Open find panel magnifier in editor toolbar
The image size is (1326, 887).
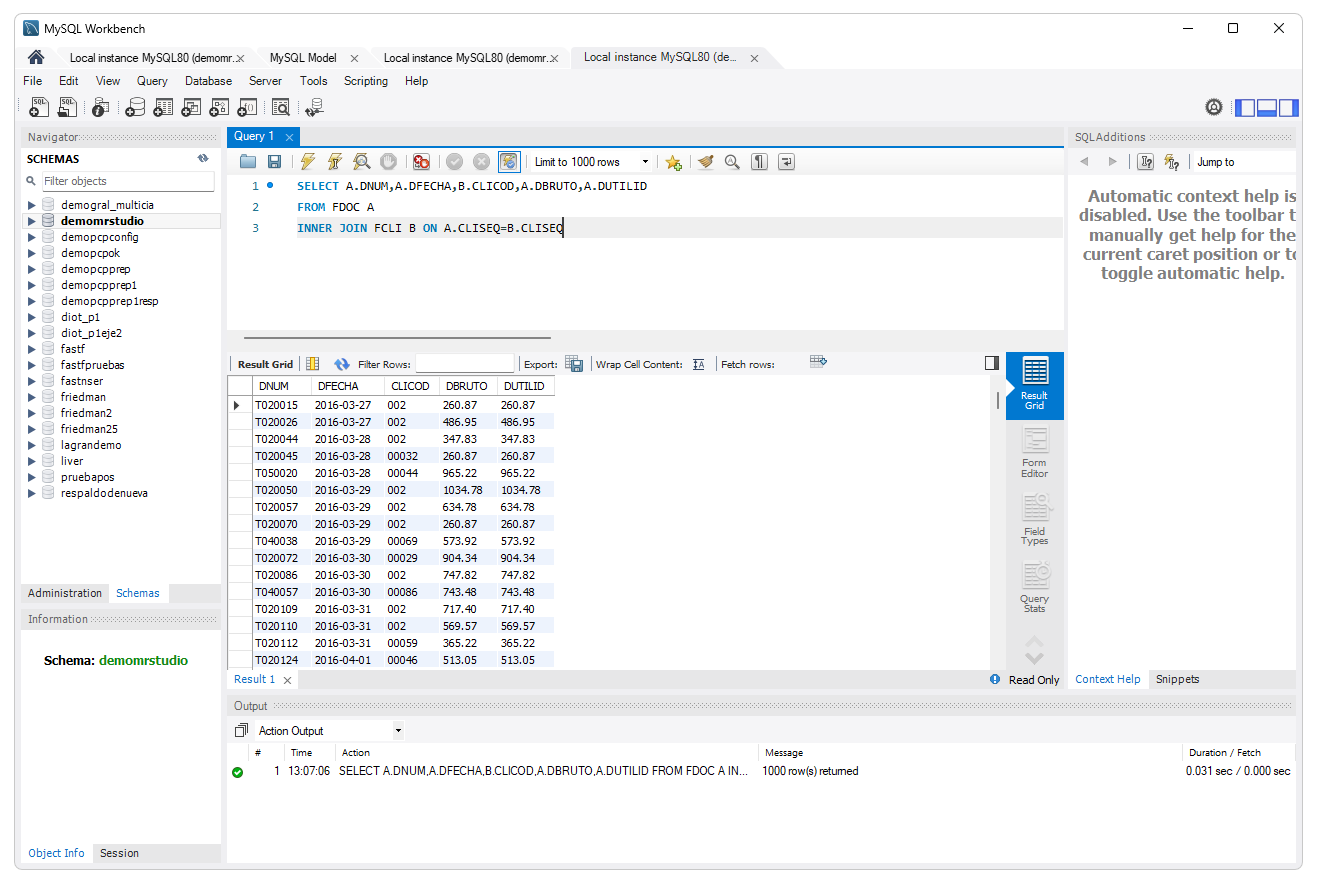pos(732,161)
